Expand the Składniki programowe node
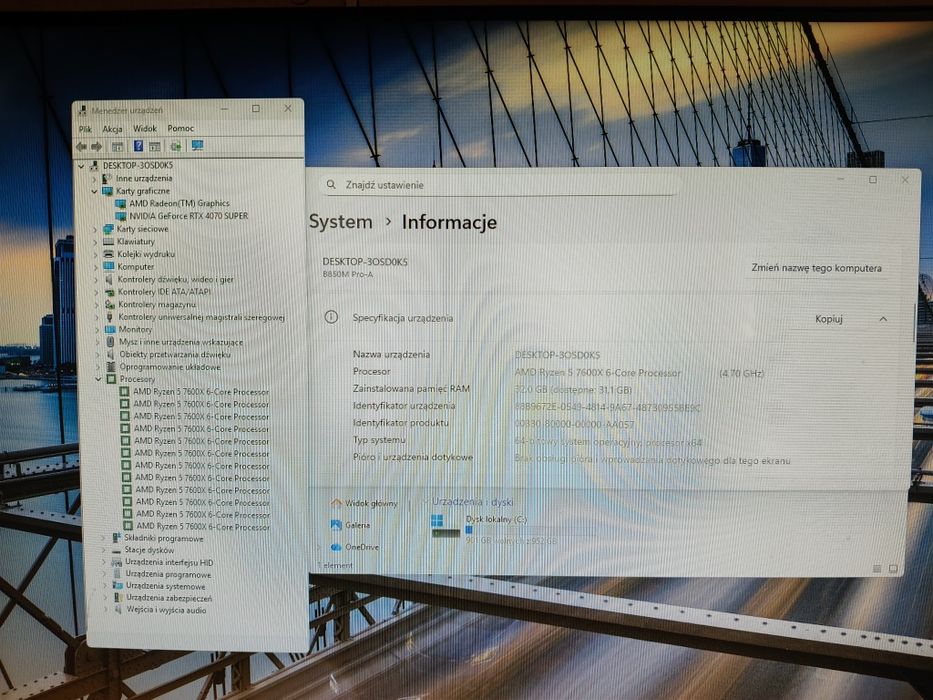This screenshot has width=933, height=700. (103, 539)
